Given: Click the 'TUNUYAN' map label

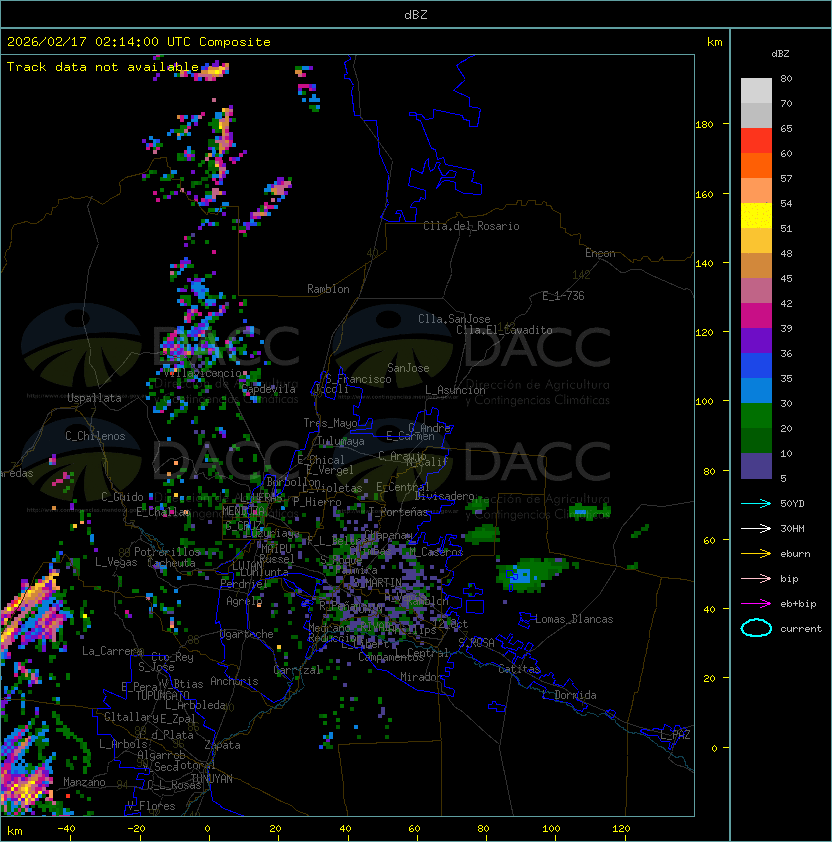Looking at the screenshot, I should 212,779.
